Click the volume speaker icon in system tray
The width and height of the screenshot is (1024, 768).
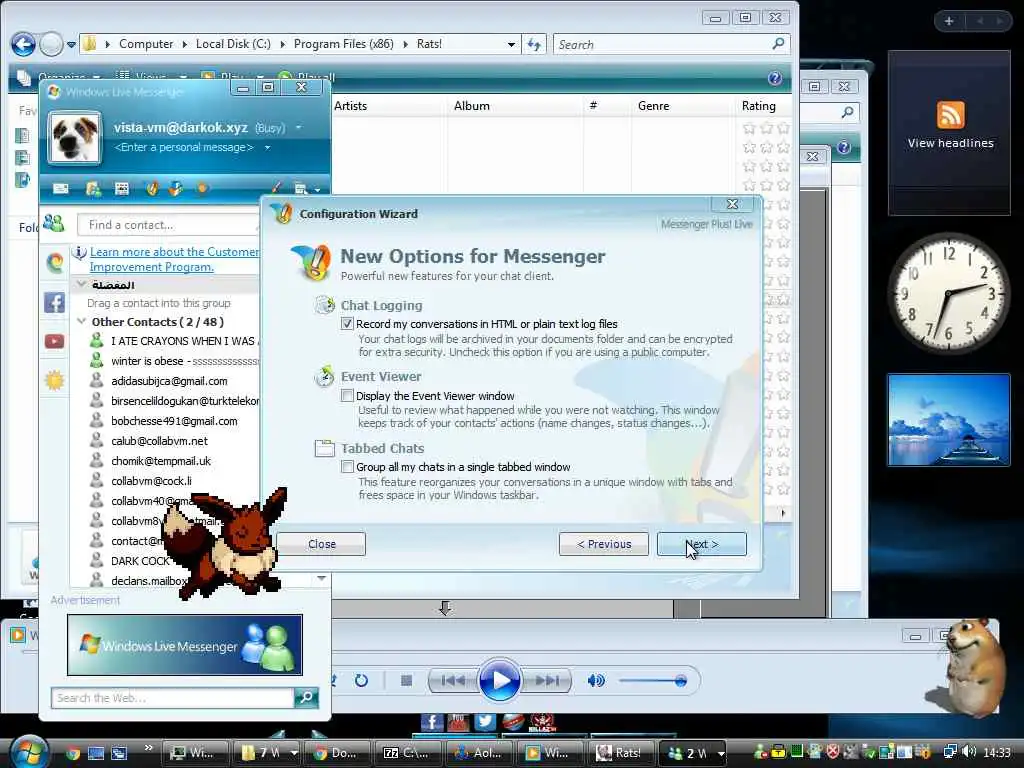969,752
